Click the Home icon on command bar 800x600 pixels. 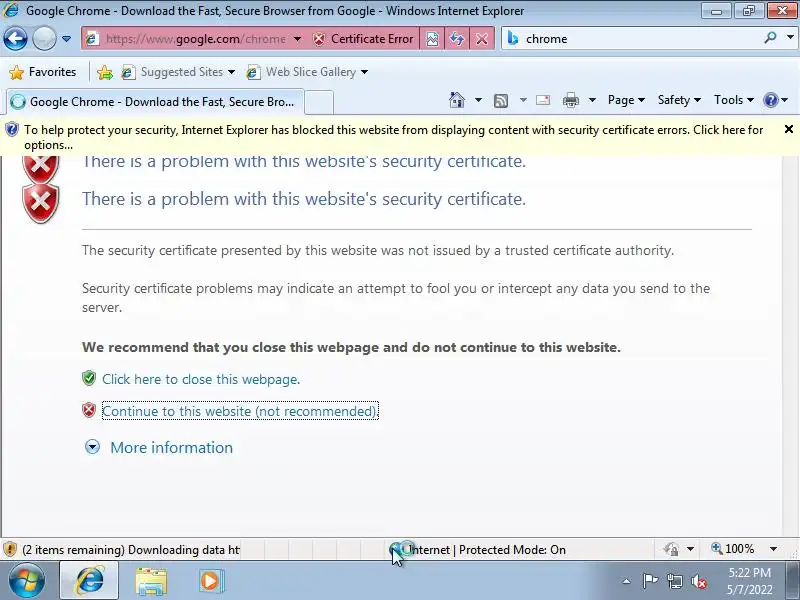[457, 100]
